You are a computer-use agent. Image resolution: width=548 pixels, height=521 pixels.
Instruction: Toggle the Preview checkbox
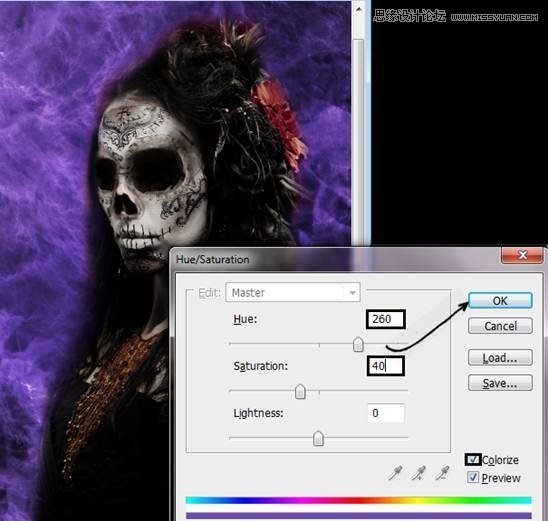pyautogui.click(x=473, y=477)
